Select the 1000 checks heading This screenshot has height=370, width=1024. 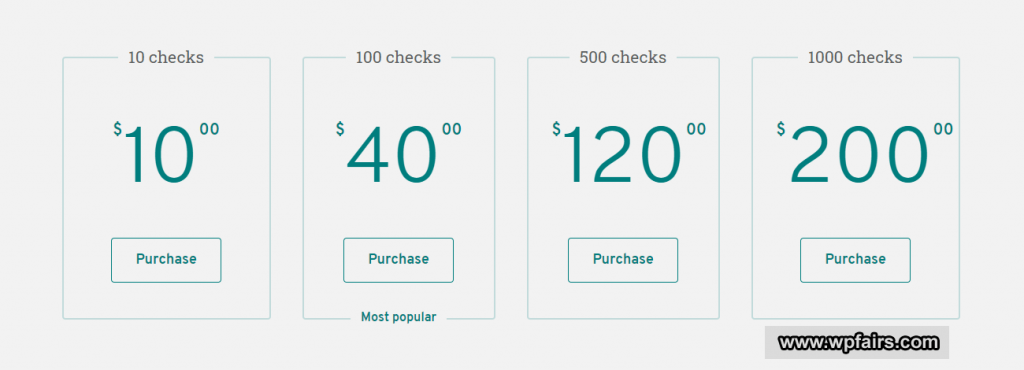[855, 57]
